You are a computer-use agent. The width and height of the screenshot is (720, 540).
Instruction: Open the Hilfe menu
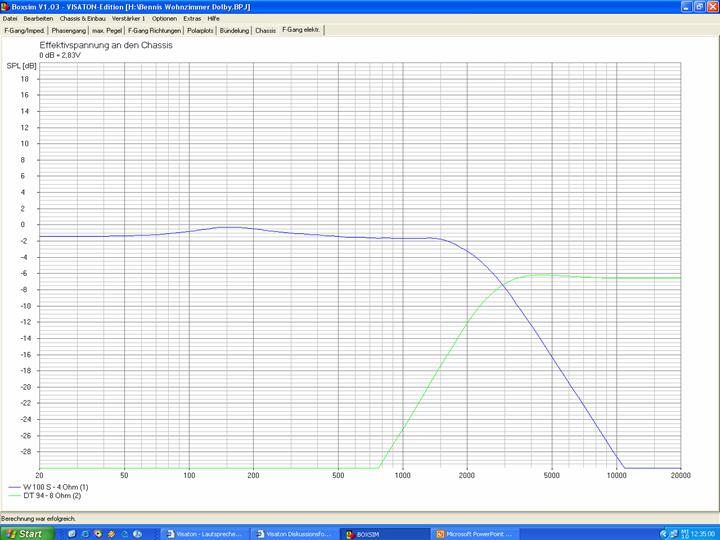point(214,18)
